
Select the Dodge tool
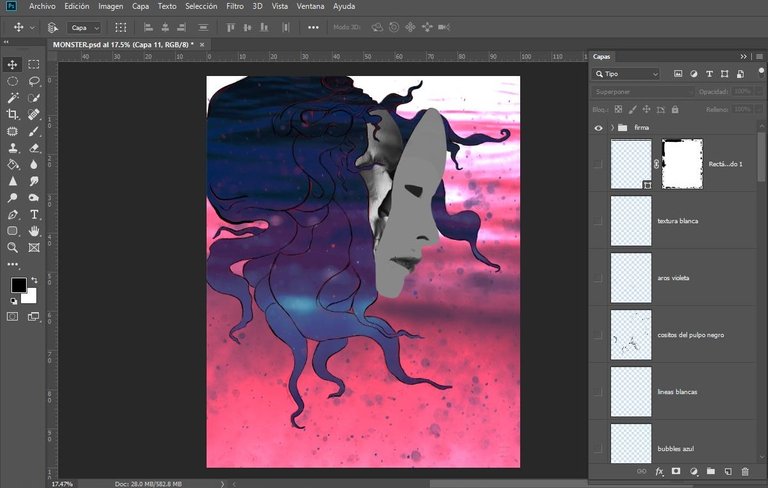(x=12, y=197)
